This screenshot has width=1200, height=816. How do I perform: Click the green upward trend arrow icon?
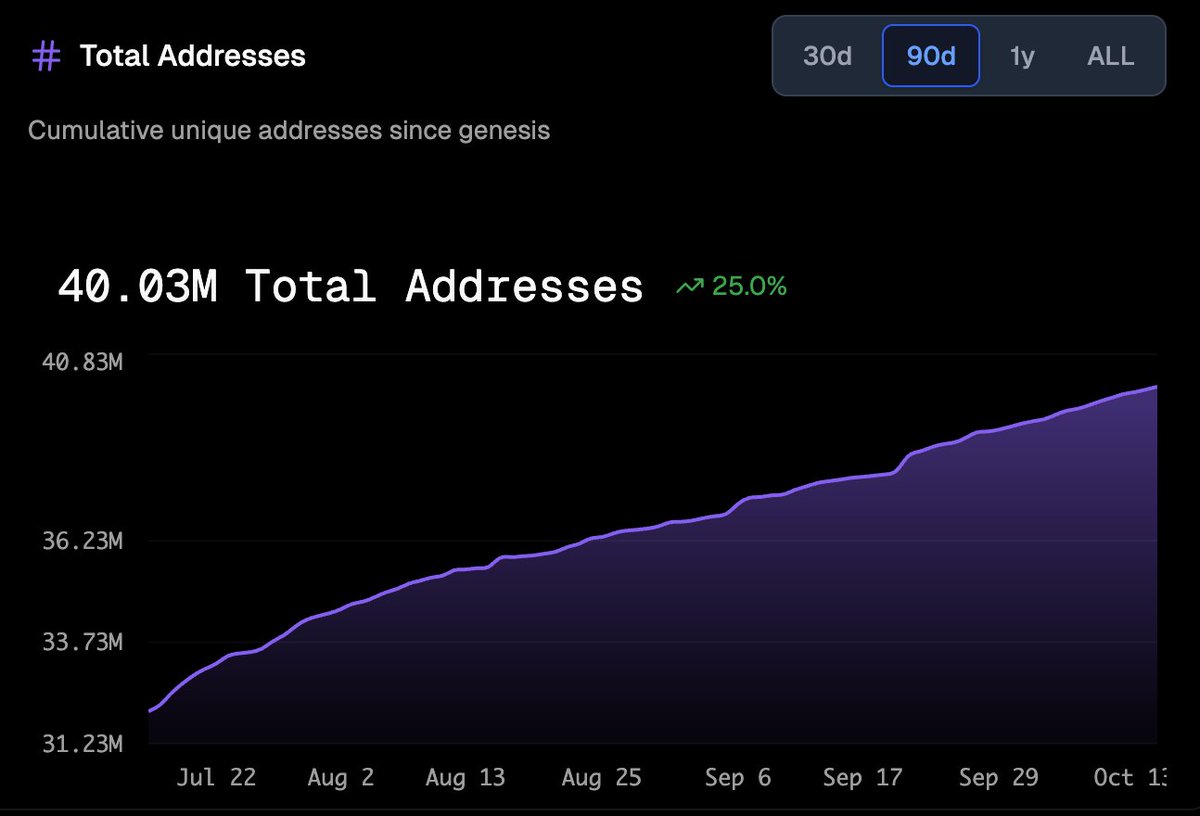point(688,288)
